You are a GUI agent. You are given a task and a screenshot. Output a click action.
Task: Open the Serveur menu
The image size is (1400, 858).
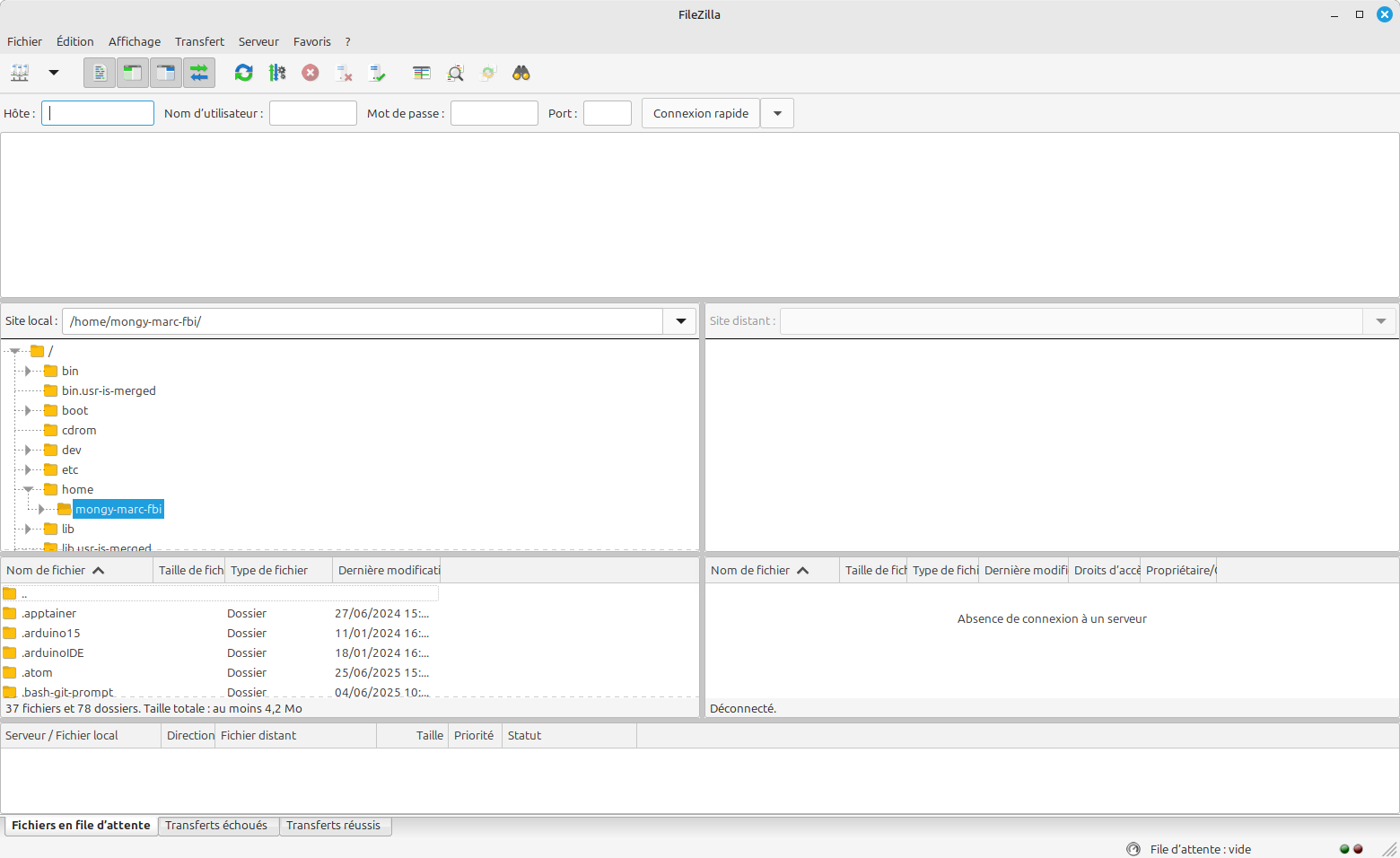[258, 41]
